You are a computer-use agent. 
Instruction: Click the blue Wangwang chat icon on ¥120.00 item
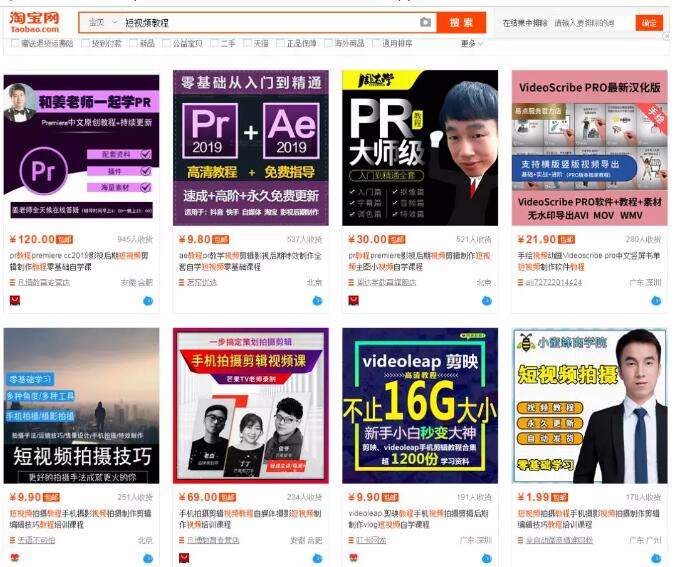pos(149,299)
